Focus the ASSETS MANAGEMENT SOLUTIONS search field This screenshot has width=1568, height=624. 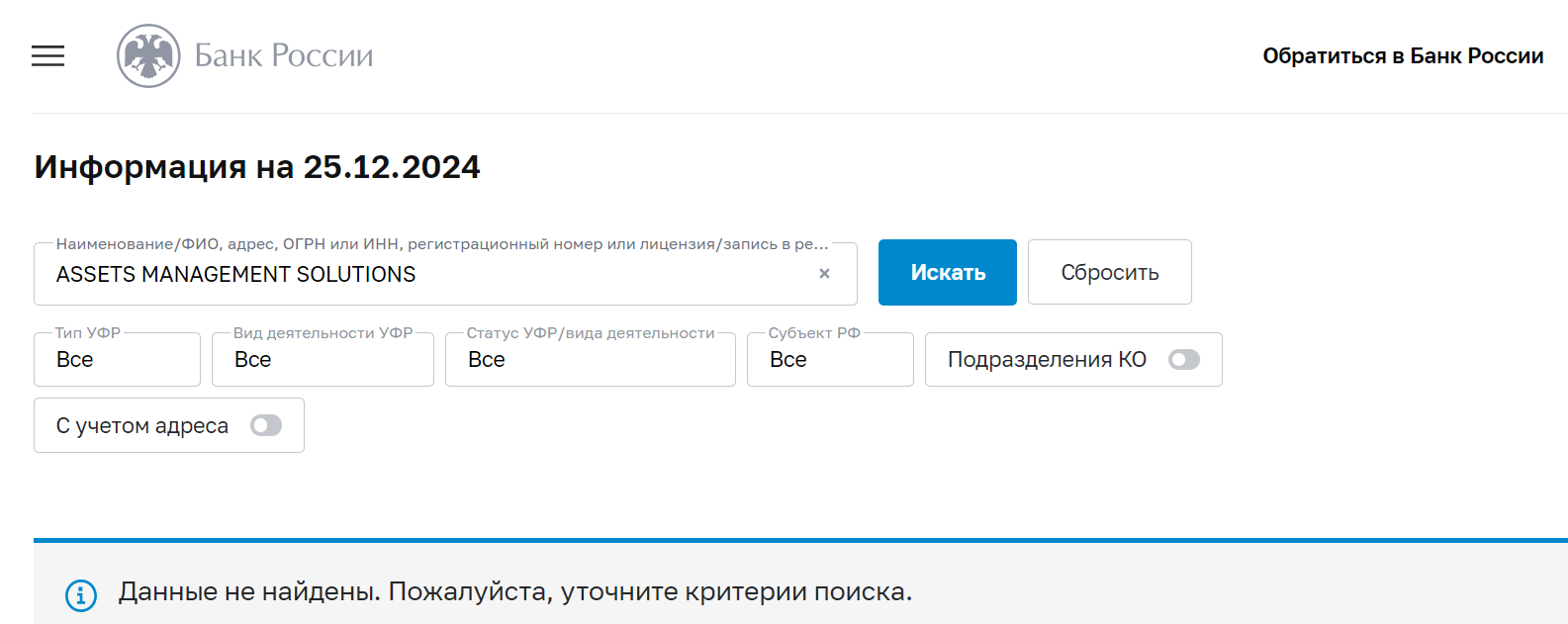[445, 274]
